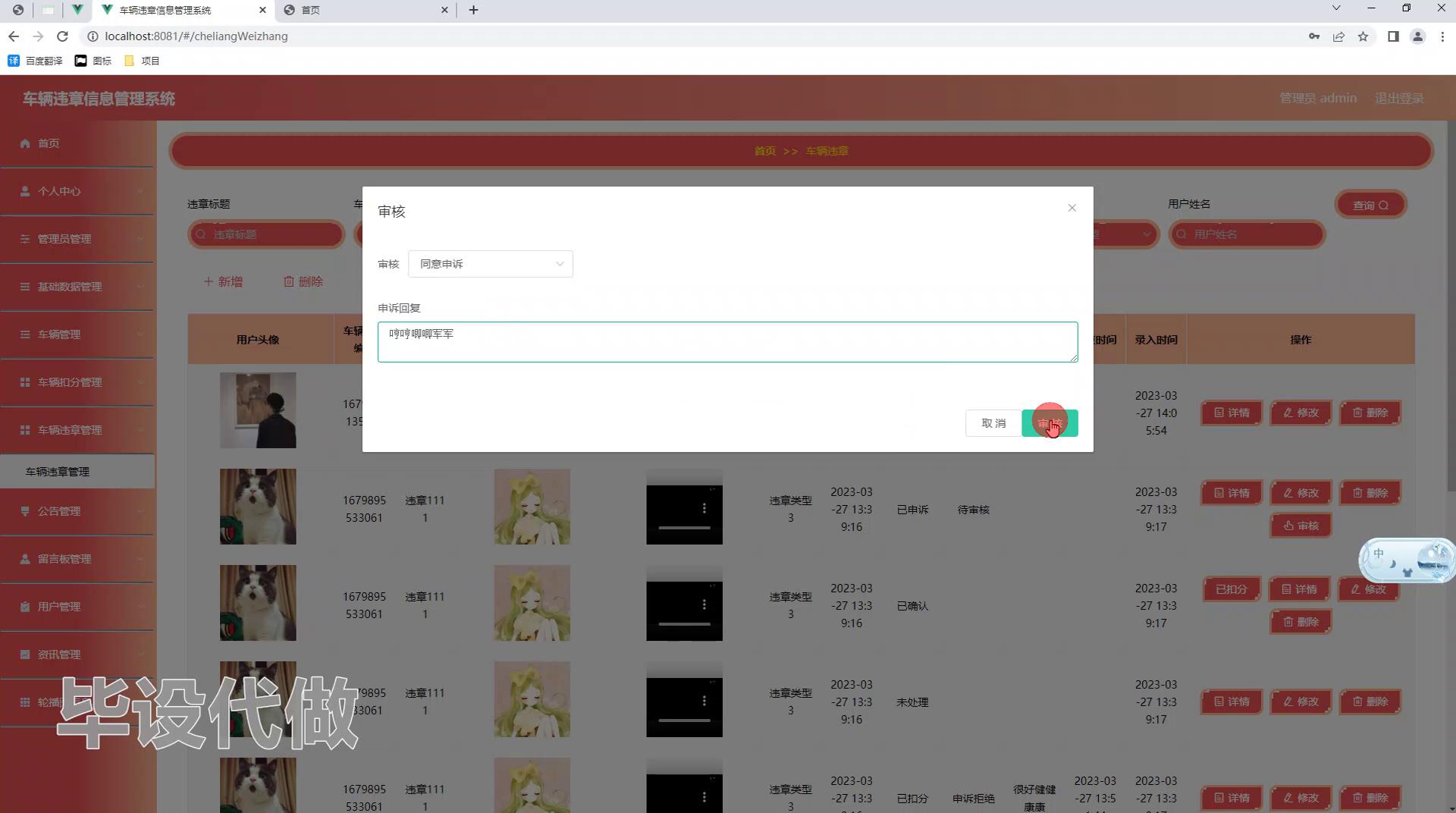Click the 查询 search button

1371,205
